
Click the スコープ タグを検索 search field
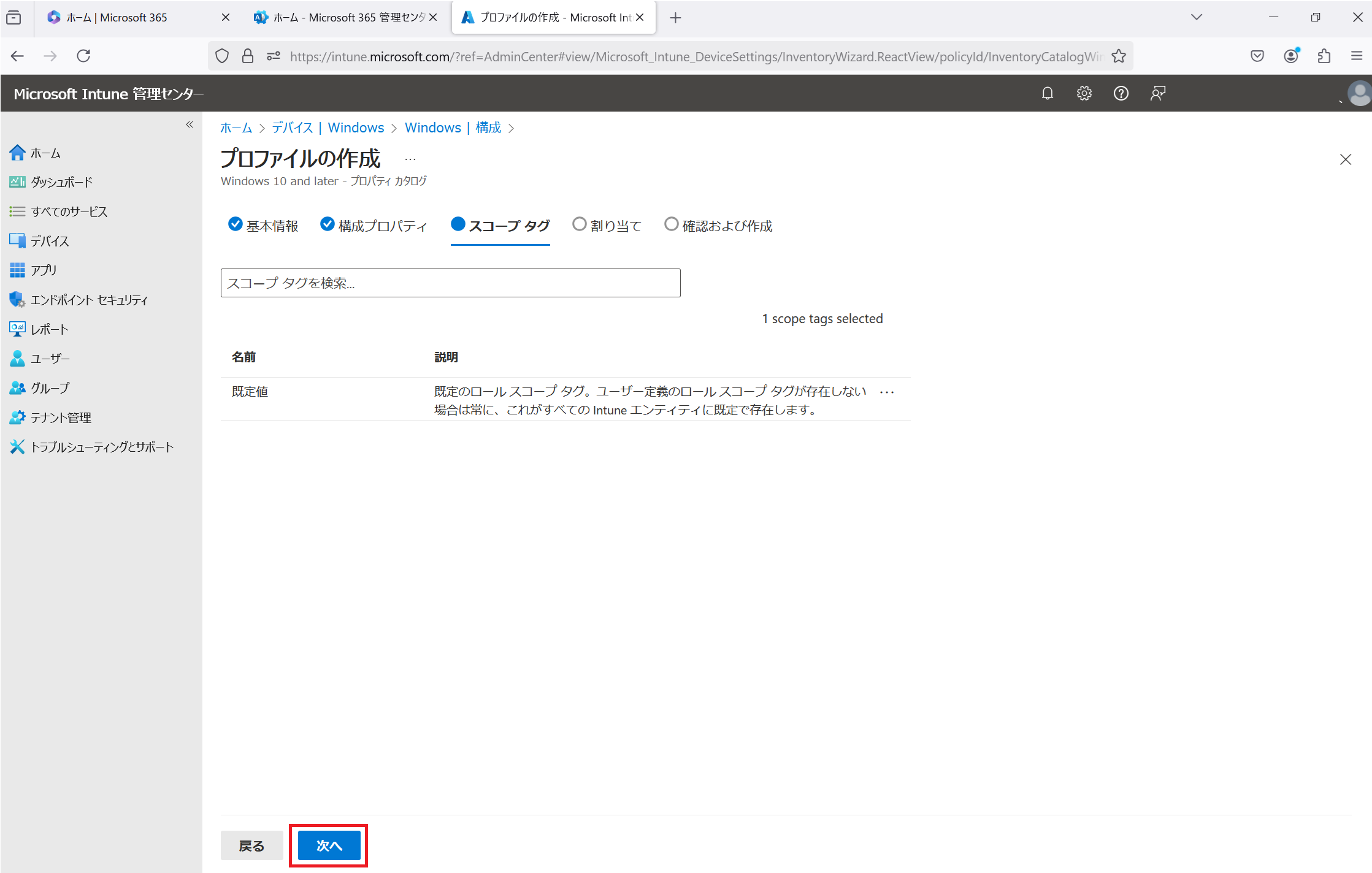[x=450, y=283]
